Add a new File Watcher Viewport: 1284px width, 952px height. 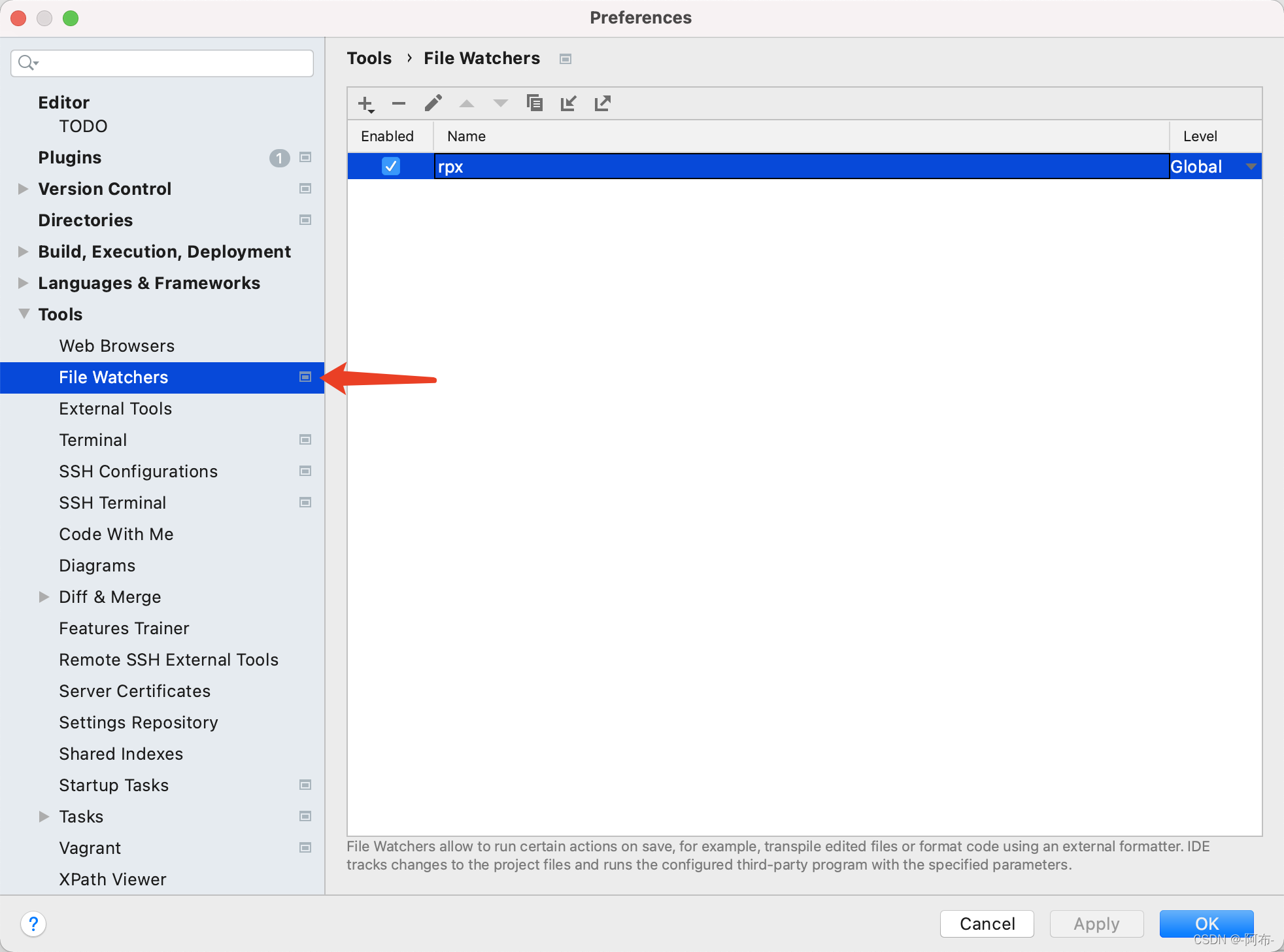(365, 103)
